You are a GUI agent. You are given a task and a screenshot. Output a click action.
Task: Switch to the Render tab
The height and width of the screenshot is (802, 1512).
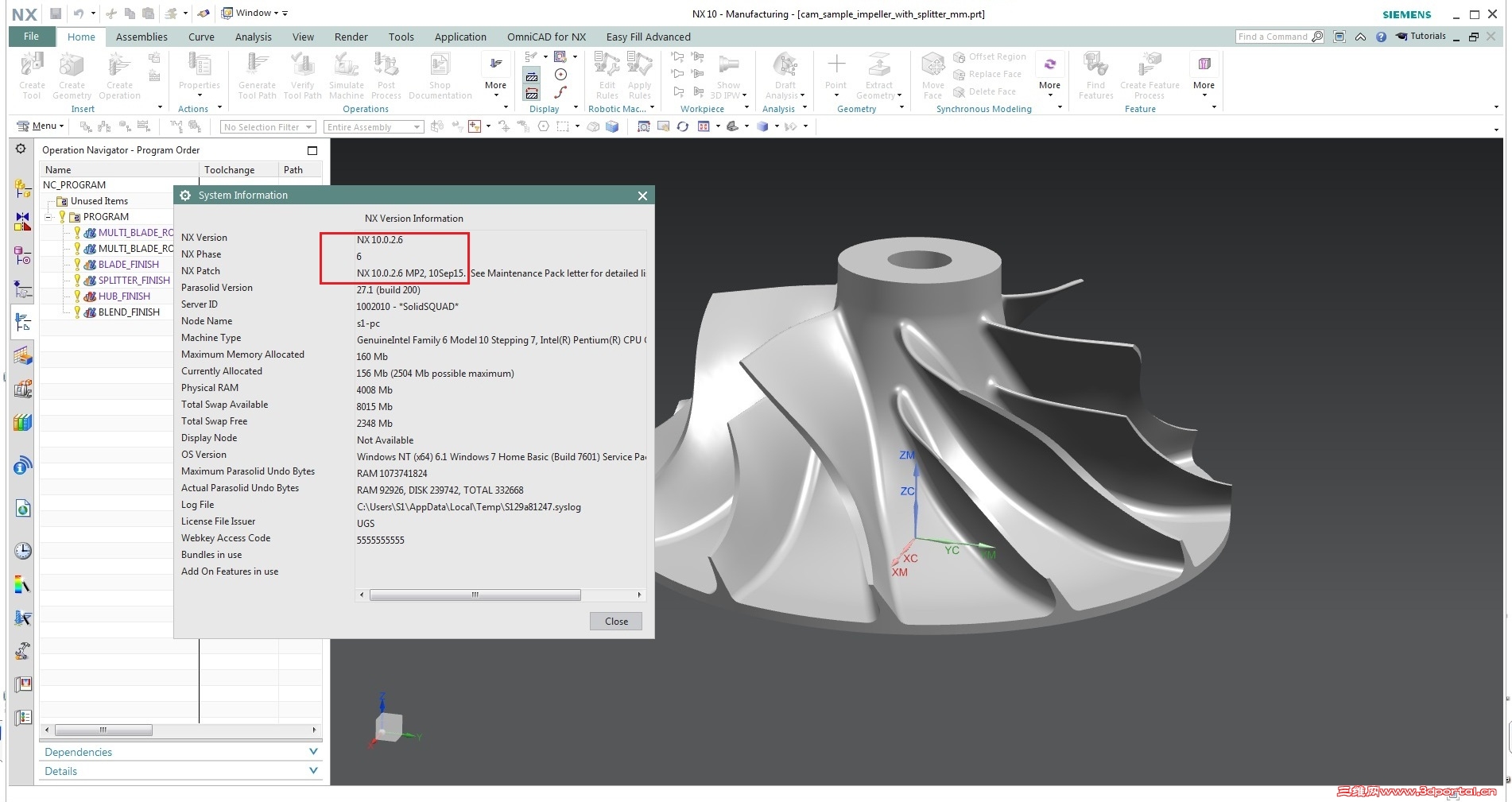point(351,37)
